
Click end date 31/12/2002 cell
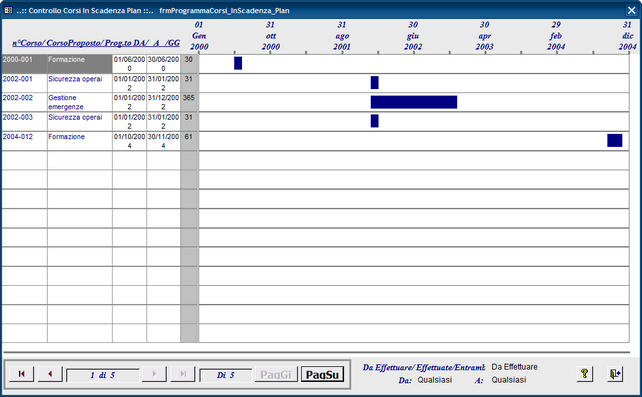pyautogui.click(x=163, y=102)
